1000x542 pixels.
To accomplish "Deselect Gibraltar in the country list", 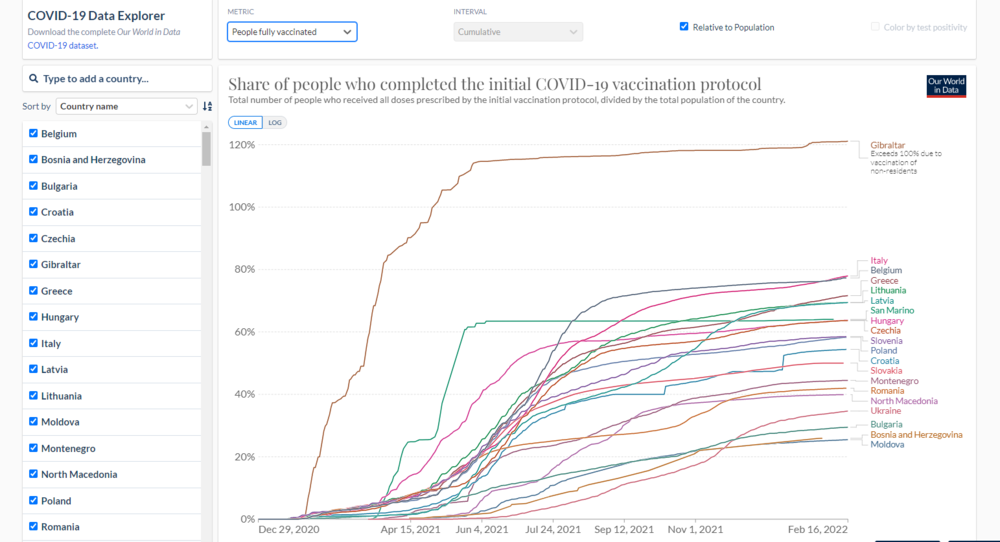I will 34,264.
